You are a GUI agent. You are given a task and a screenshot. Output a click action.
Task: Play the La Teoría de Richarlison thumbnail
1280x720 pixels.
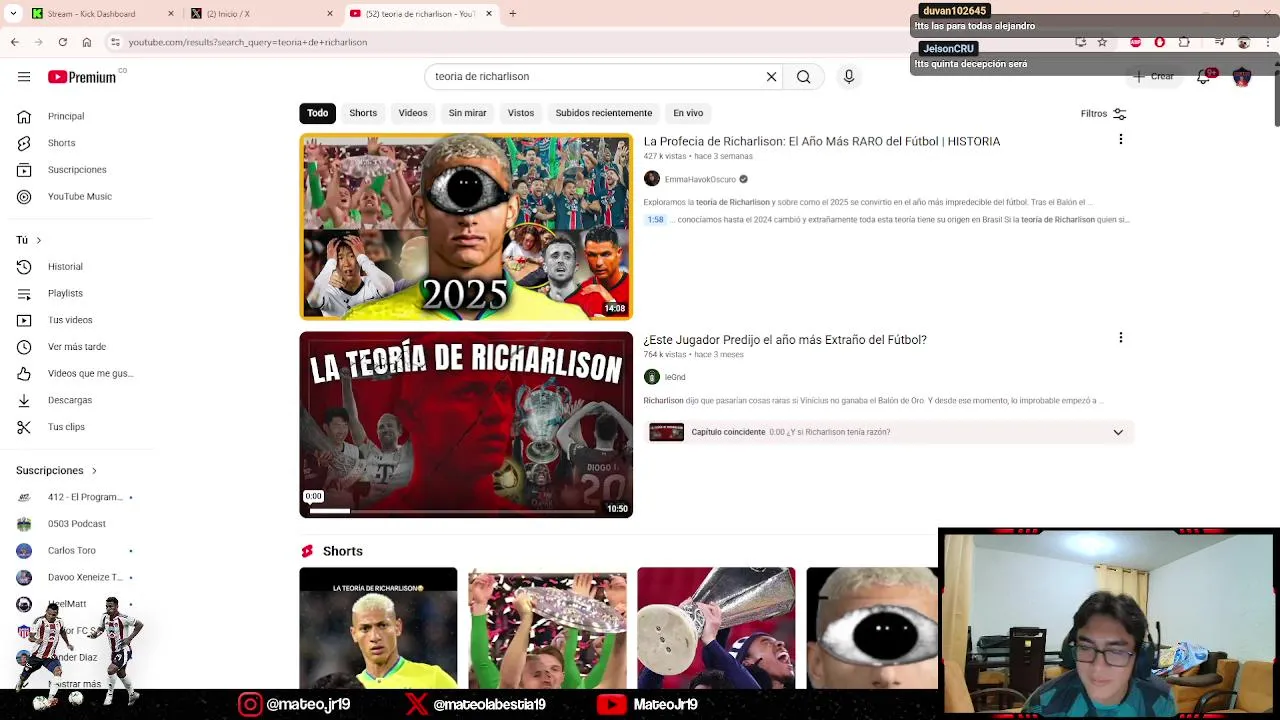pyautogui.click(x=466, y=424)
